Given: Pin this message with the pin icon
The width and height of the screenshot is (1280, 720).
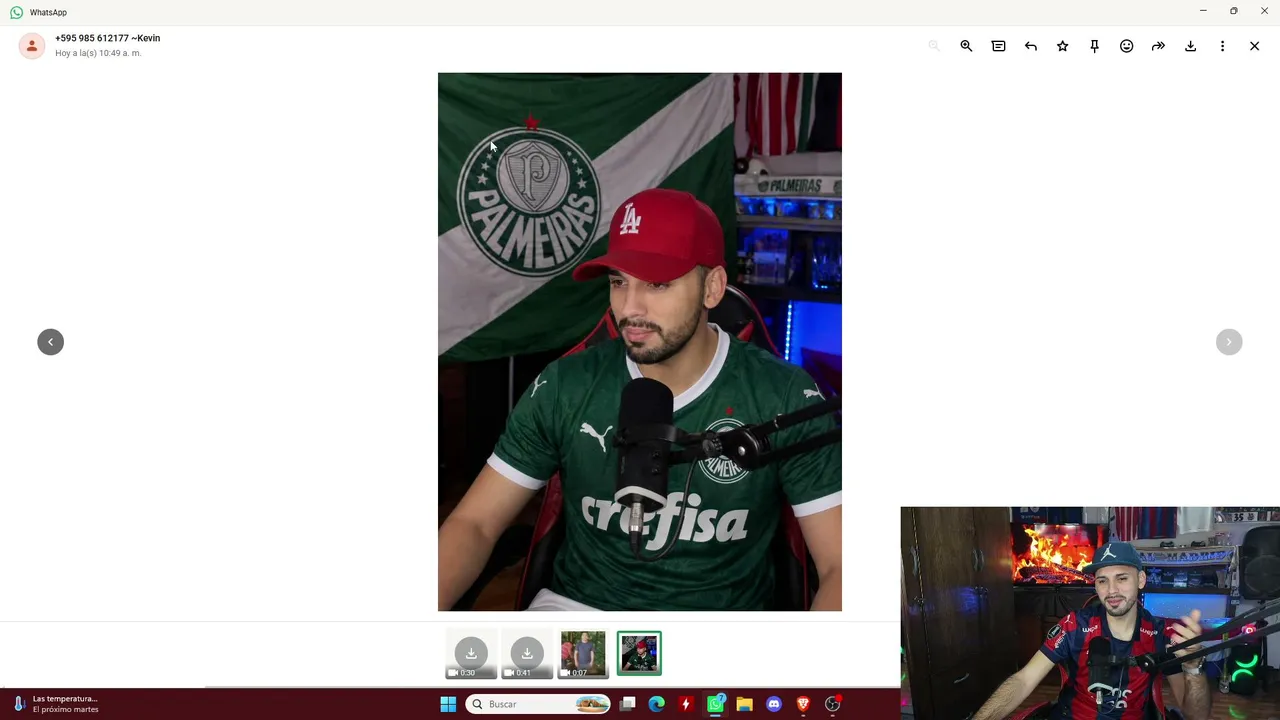Looking at the screenshot, I should (1094, 46).
